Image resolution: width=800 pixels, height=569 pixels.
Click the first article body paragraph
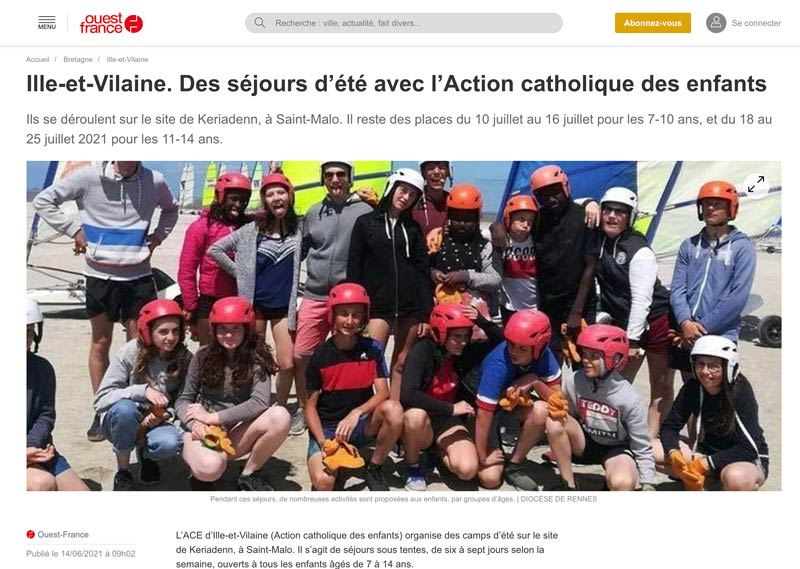point(367,550)
